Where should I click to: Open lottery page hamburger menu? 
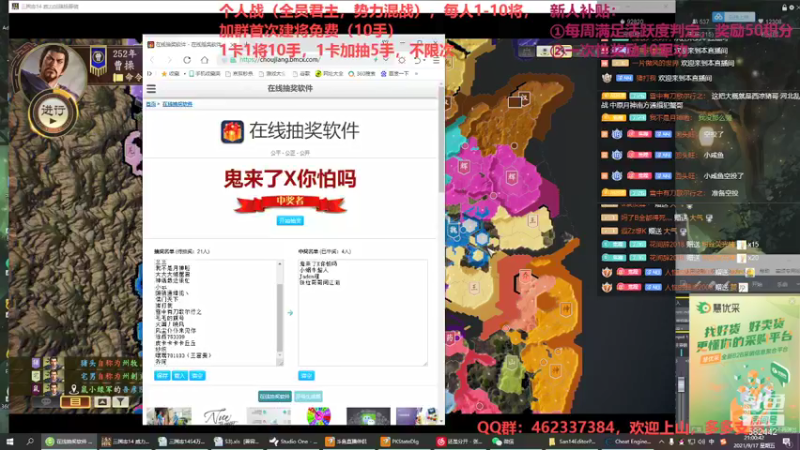[151, 89]
